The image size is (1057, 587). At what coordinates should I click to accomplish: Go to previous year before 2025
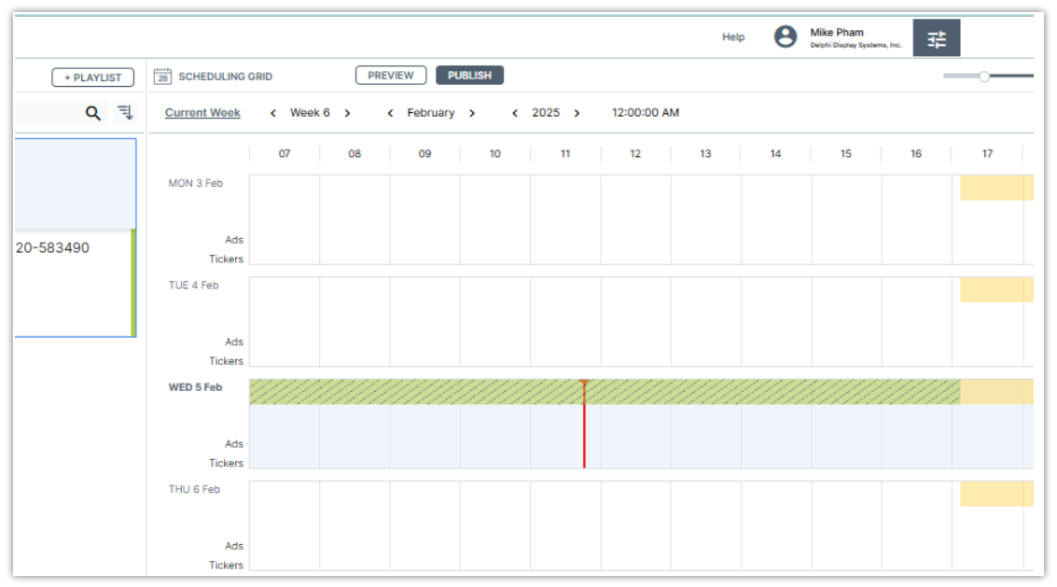(x=515, y=113)
